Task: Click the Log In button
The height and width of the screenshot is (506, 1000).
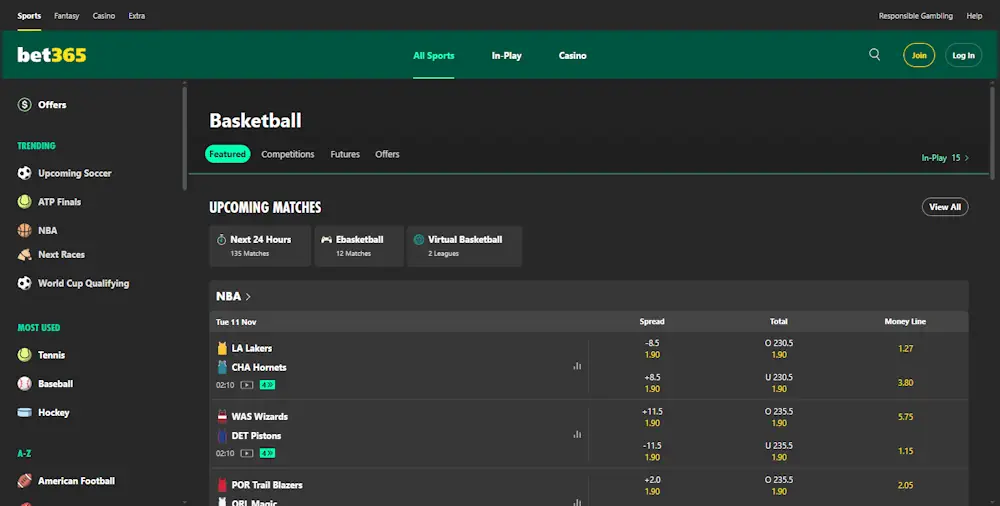Action: tap(964, 56)
